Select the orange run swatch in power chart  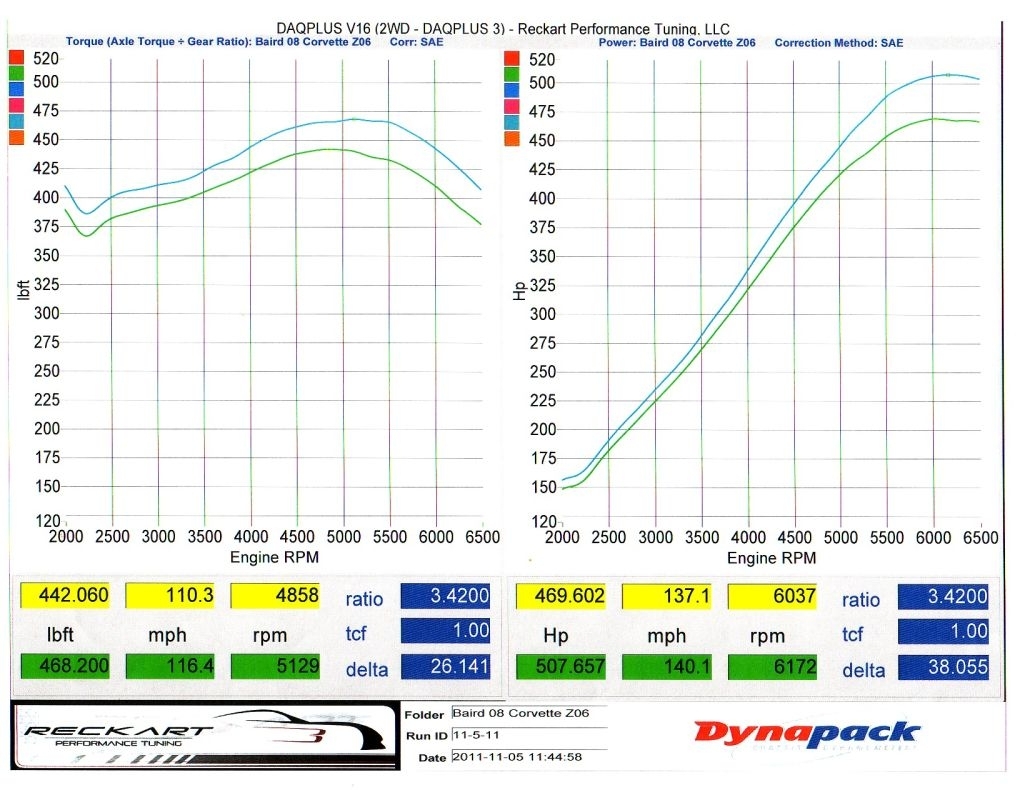pos(513,139)
